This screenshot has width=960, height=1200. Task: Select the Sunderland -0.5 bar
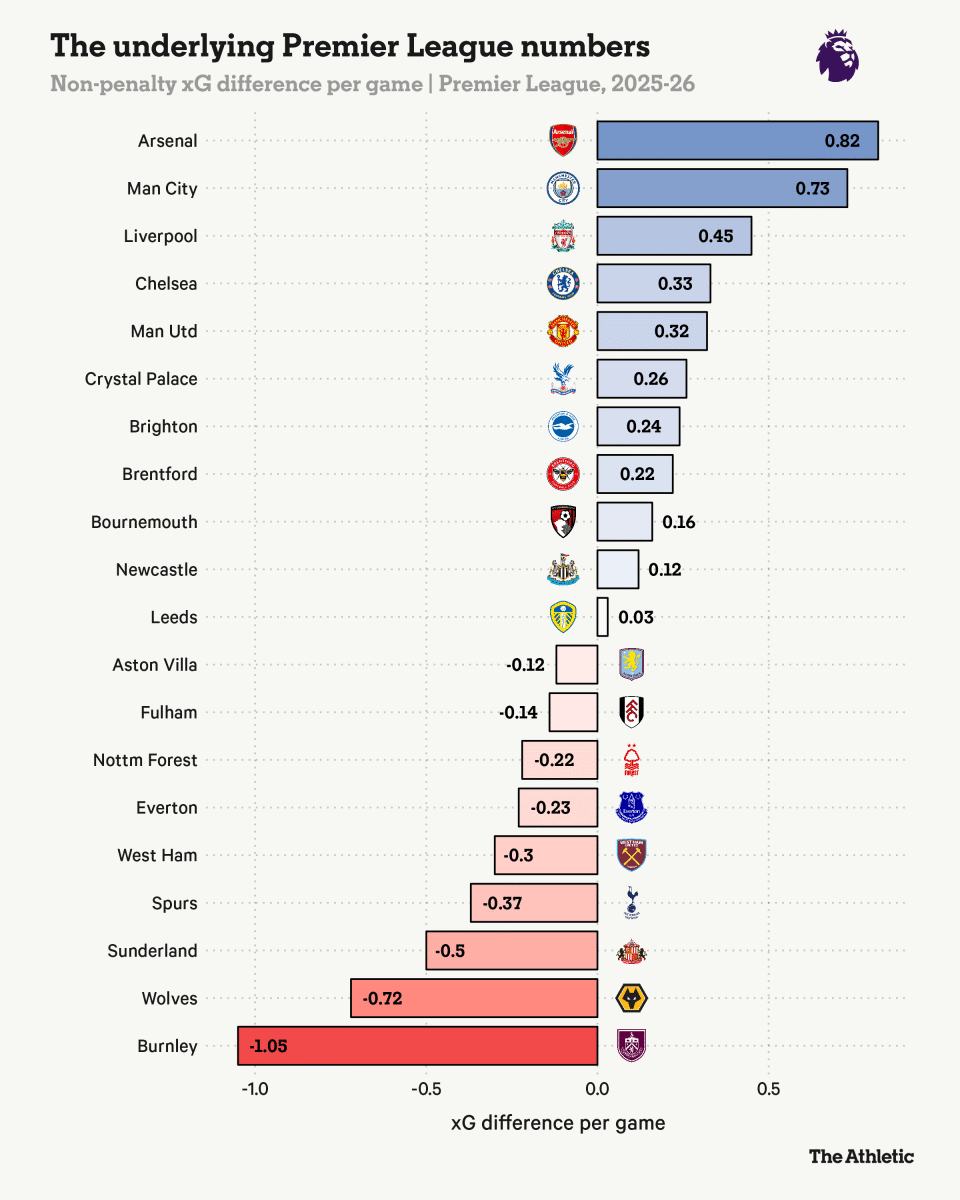(x=512, y=951)
